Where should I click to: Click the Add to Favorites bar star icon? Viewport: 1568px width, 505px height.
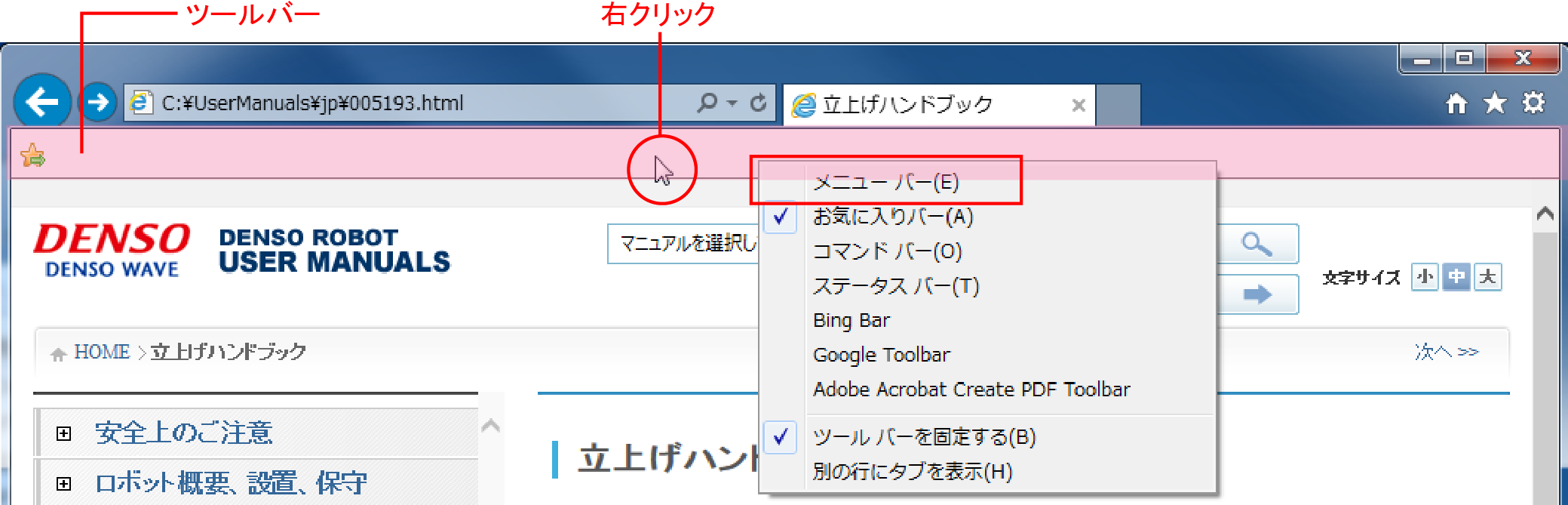[32, 156]
